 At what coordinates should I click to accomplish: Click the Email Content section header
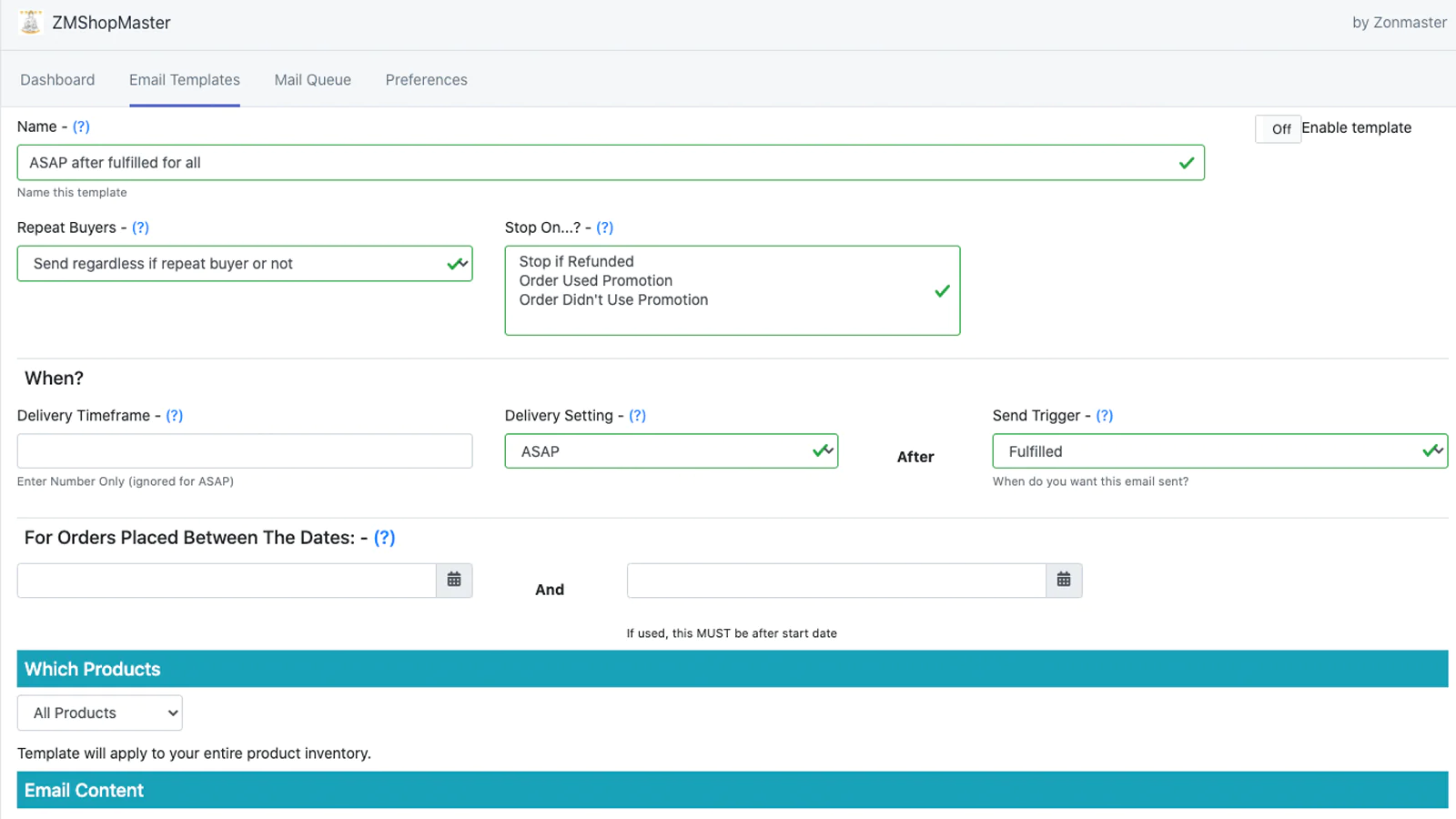733,790
